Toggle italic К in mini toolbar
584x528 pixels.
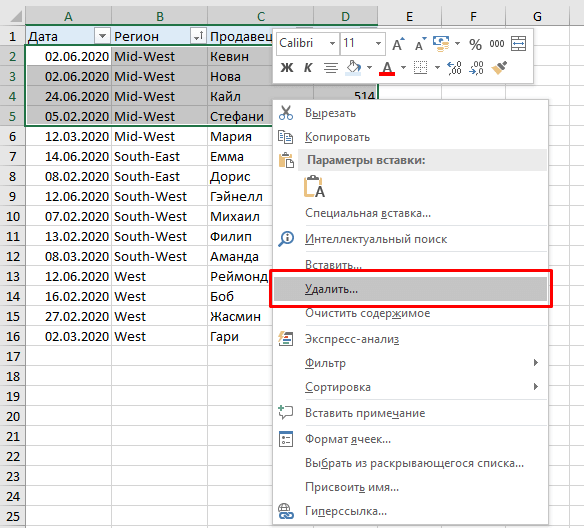308,68
